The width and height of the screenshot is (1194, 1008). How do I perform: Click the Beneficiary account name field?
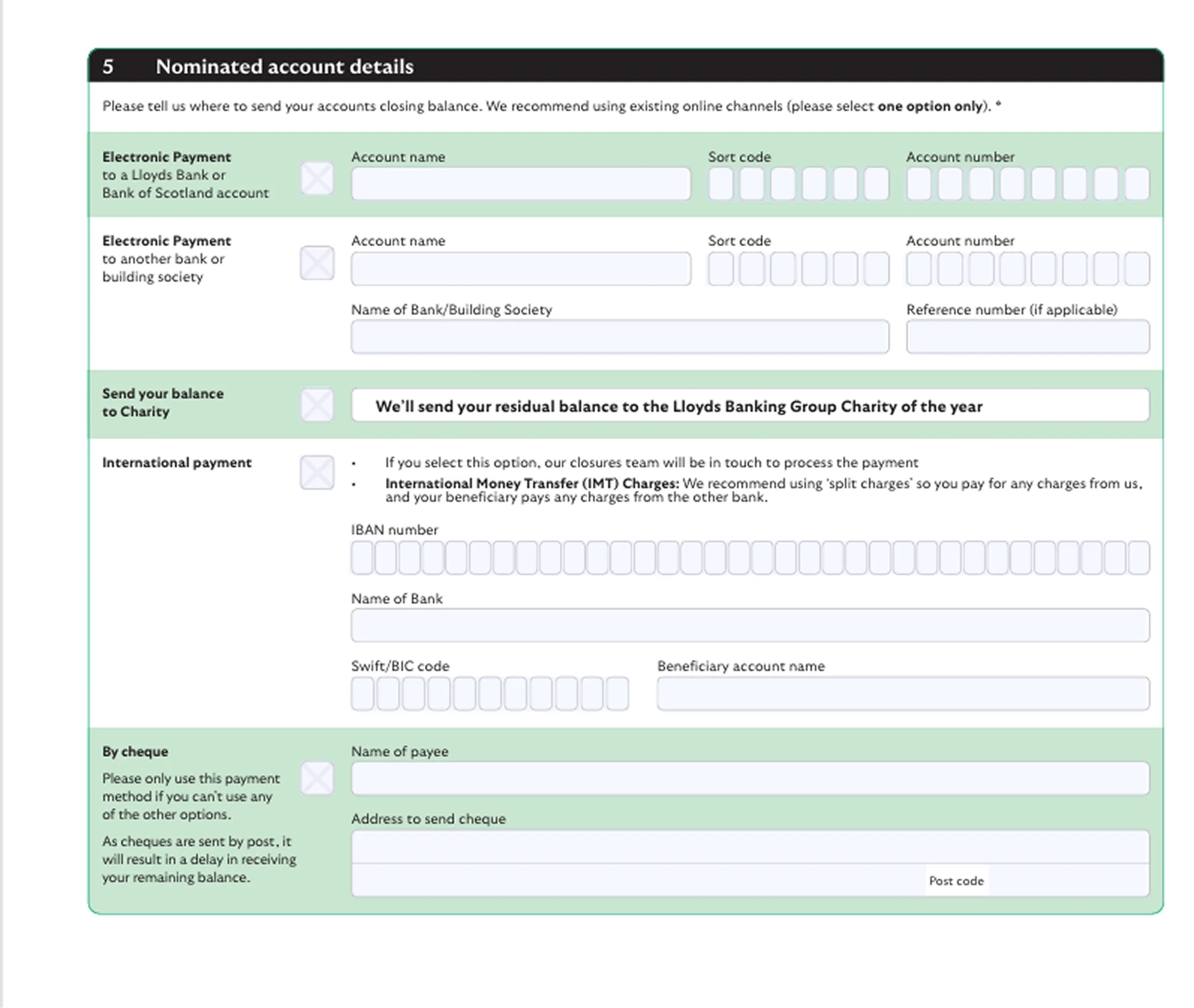tap(903, 693)
